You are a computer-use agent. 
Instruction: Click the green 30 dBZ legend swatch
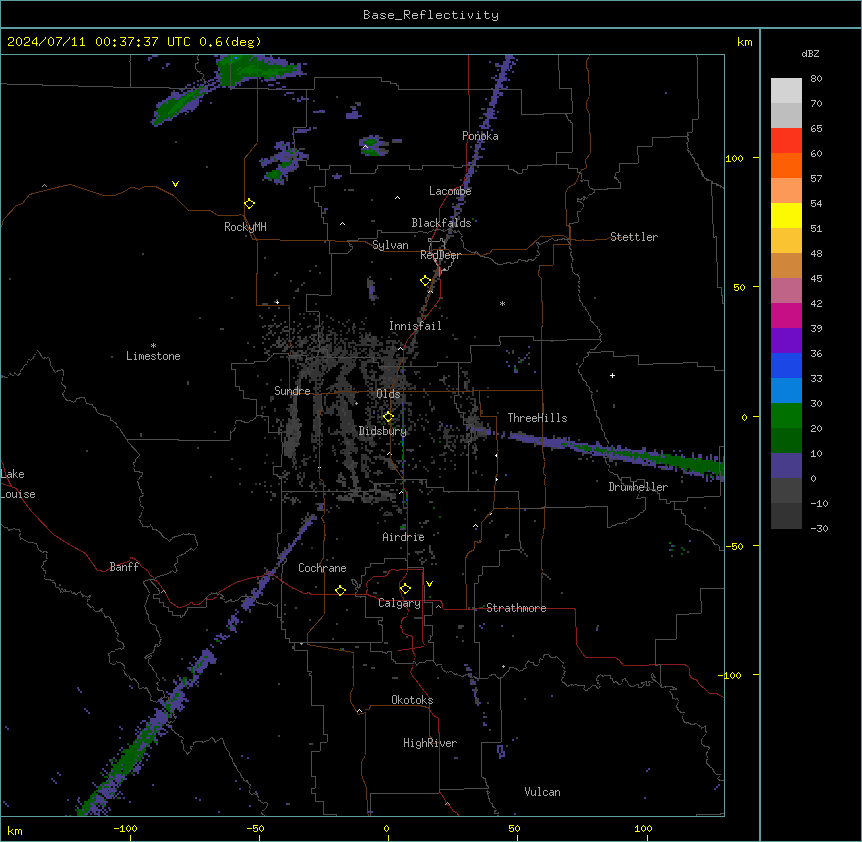786,416
